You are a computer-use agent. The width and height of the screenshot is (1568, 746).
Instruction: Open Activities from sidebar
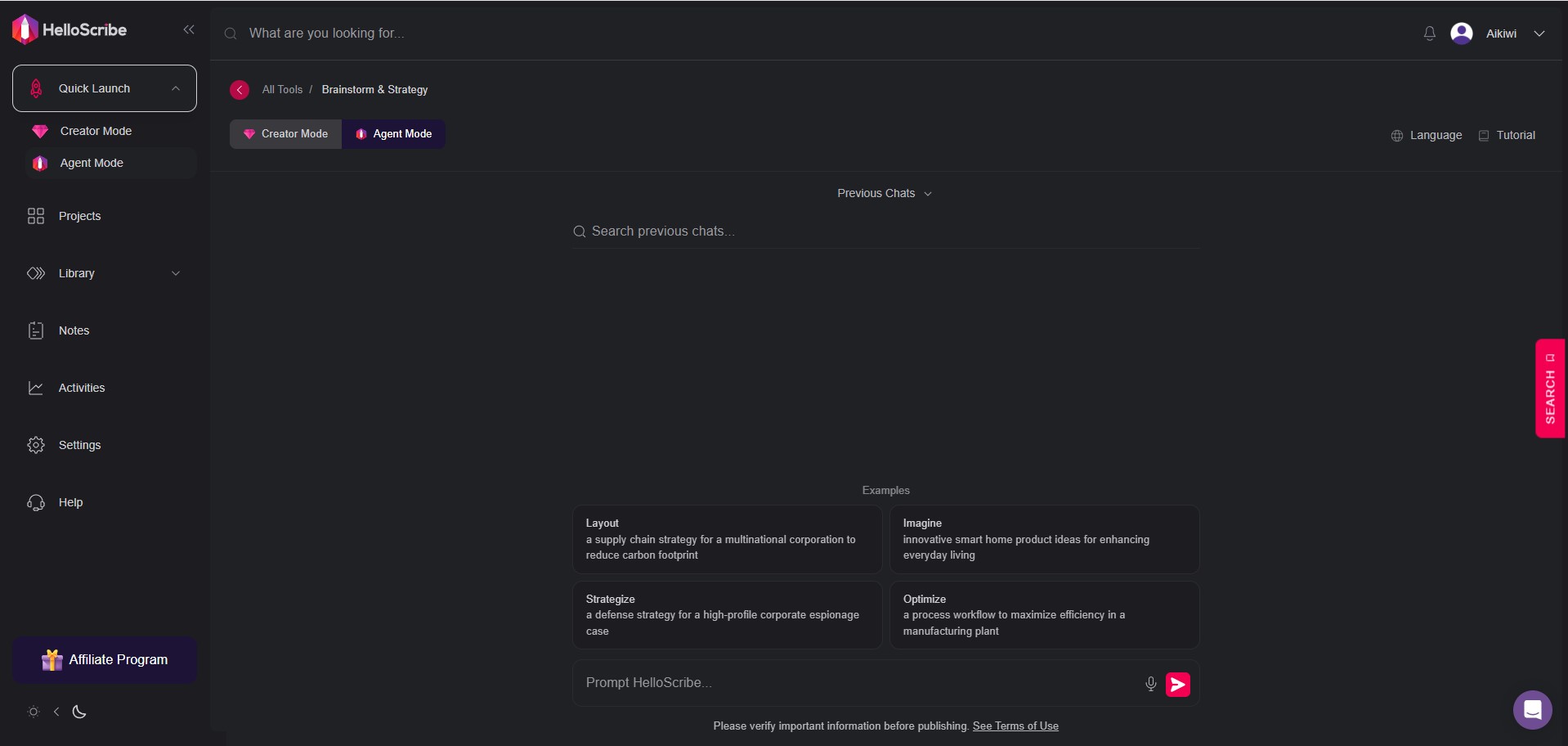point(82,388)
